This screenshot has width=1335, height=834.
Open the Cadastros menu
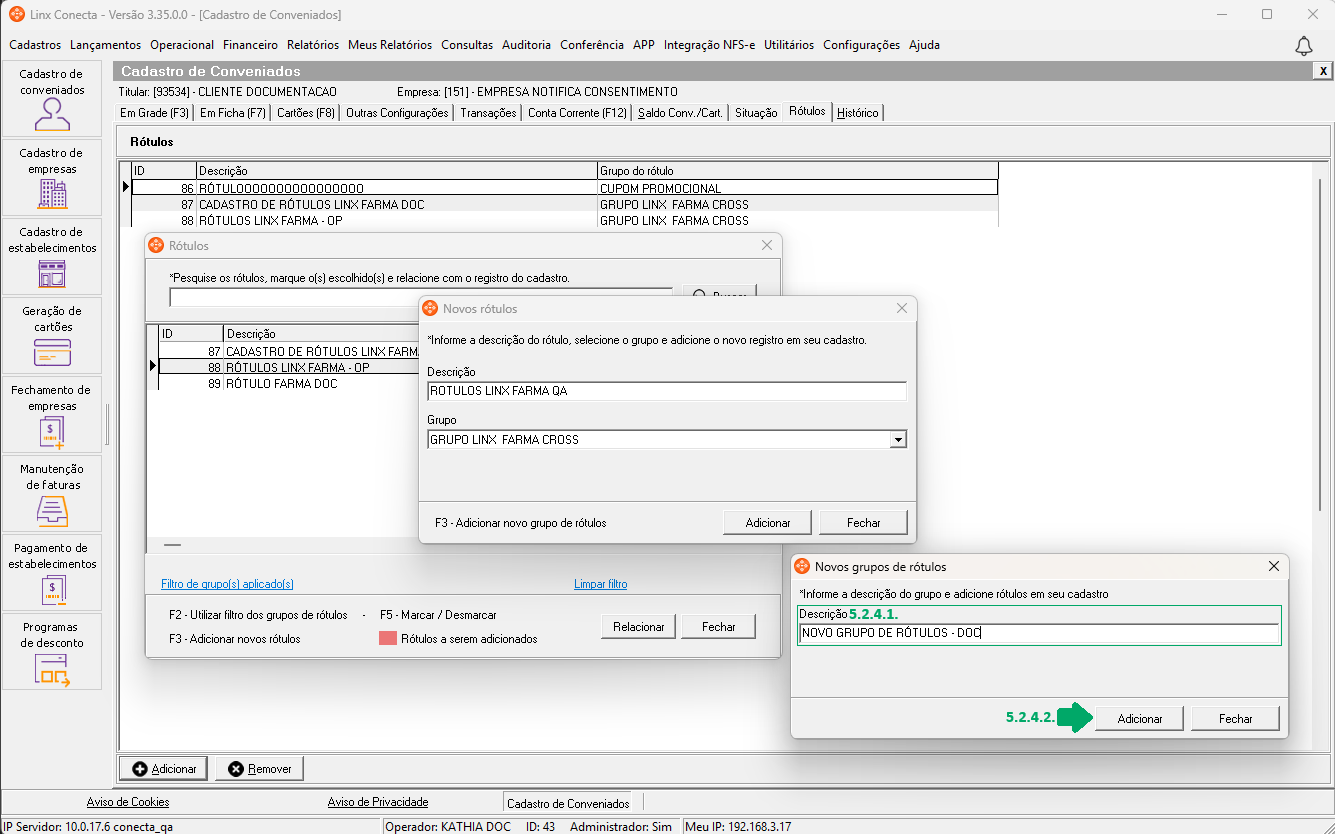click(35, 45)
